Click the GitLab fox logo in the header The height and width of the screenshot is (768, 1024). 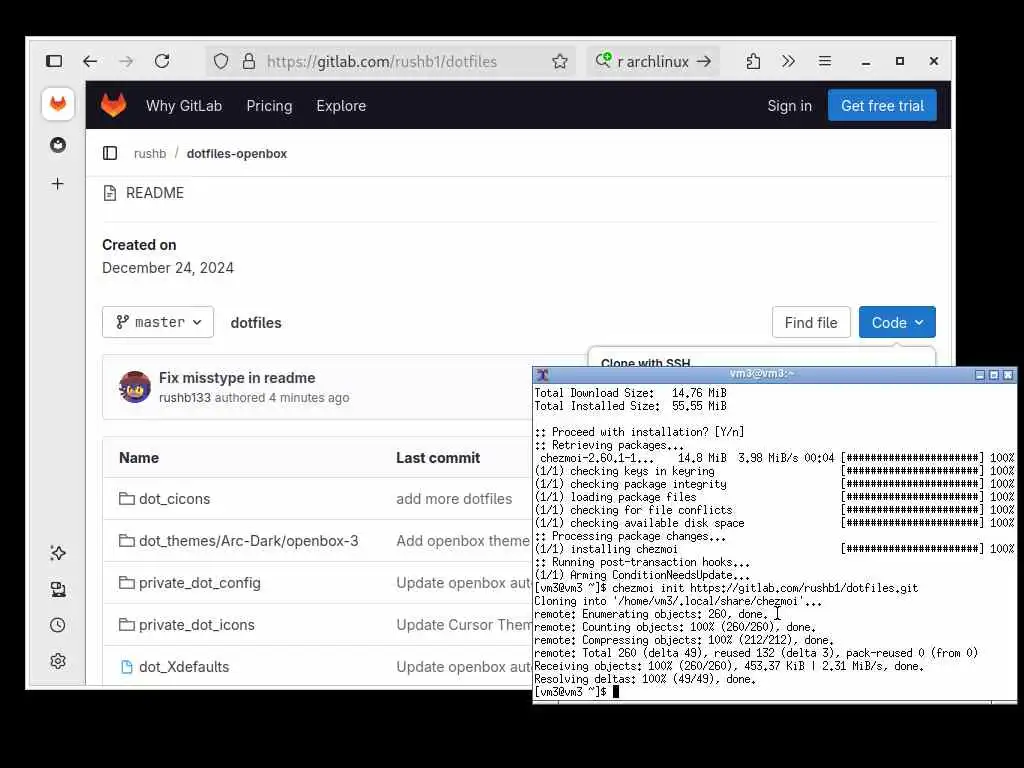tap(114, 105)
